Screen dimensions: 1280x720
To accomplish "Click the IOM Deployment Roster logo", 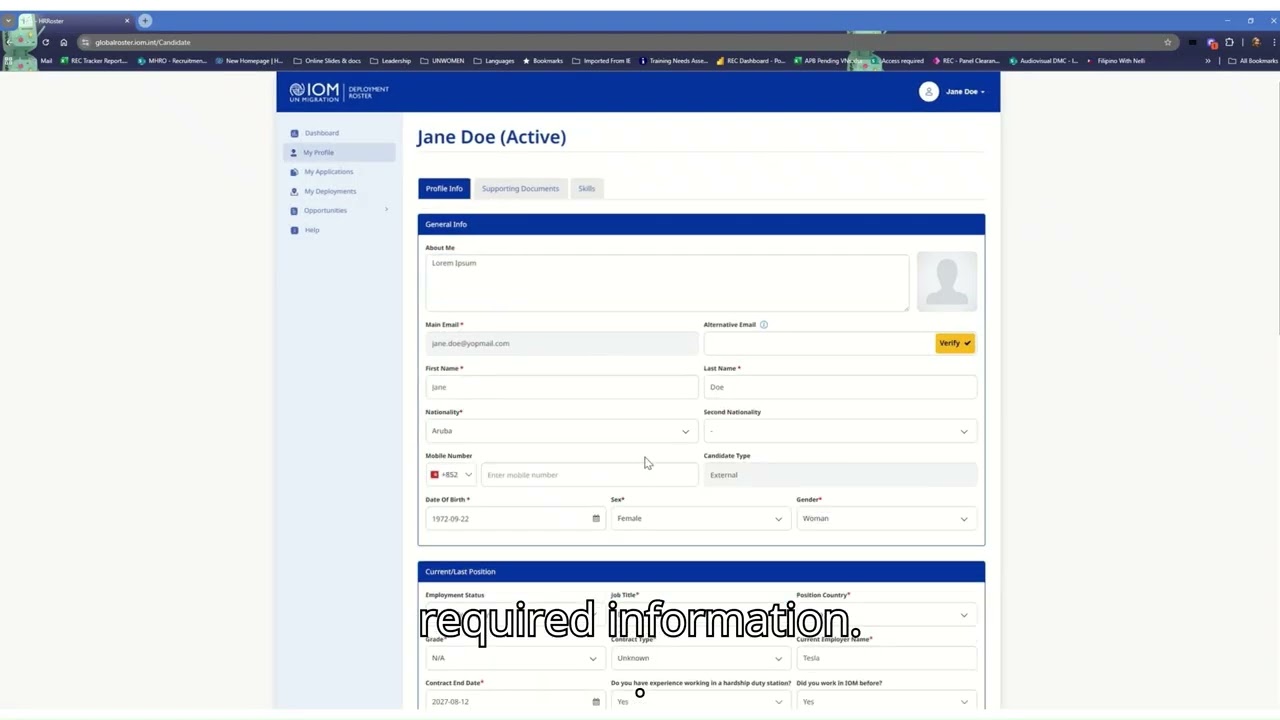I will coord(339,92).
